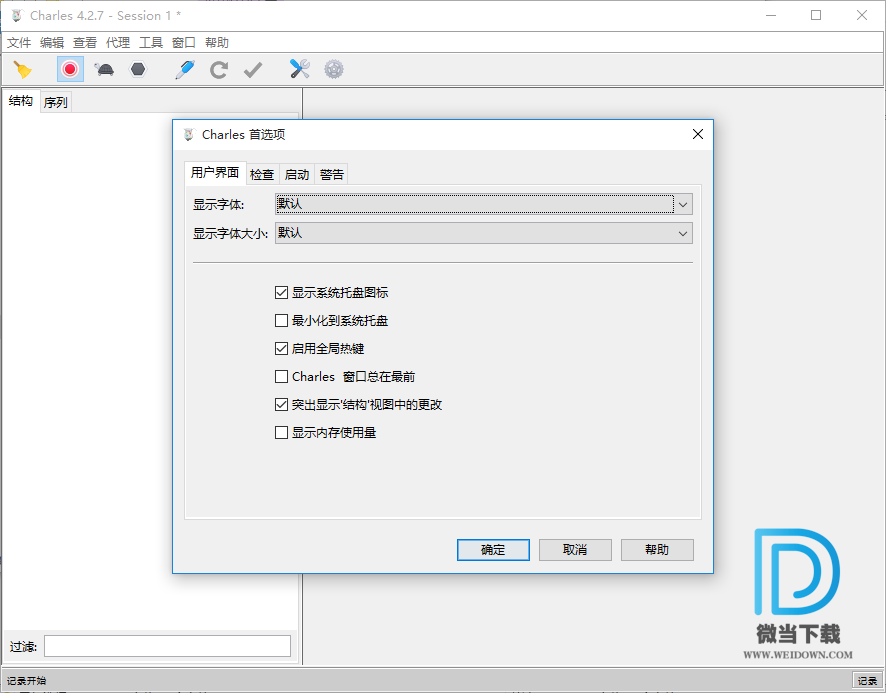This screenshot has height=693, width=886.
Task: Click the broom clear session icon
Action: 23,70
